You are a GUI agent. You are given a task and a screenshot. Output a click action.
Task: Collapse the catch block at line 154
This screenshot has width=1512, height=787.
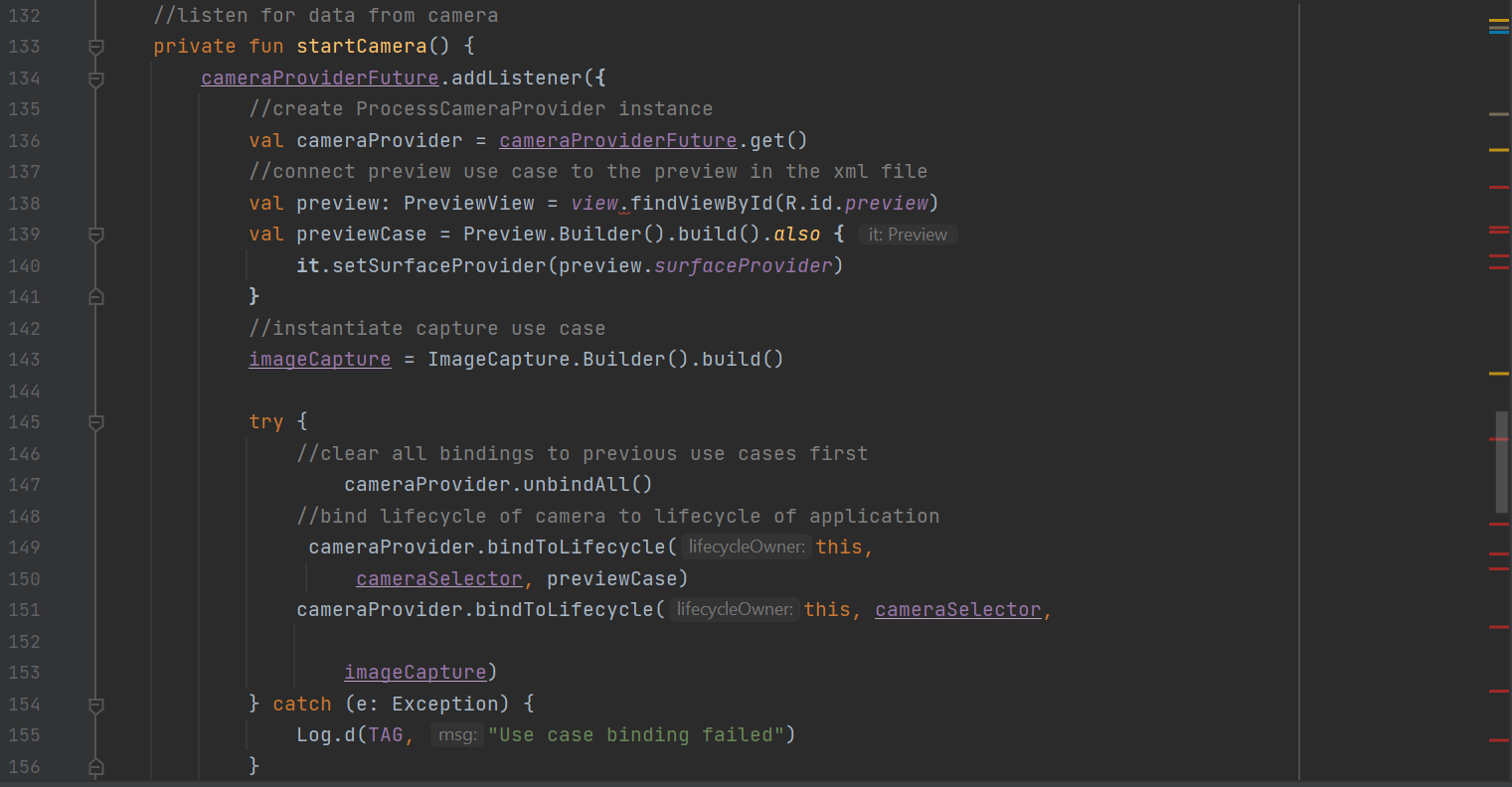tap(96, 705)
